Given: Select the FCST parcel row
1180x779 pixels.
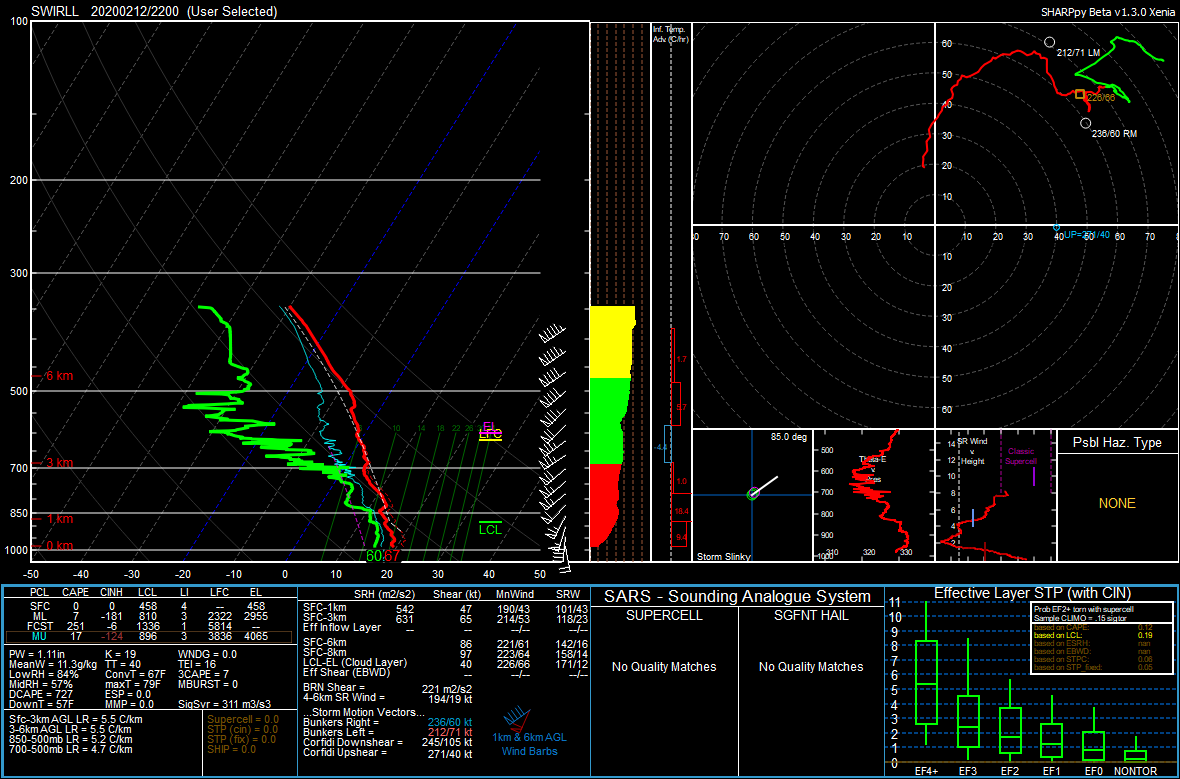Looking at the screenshot, I should pos(150,626).
